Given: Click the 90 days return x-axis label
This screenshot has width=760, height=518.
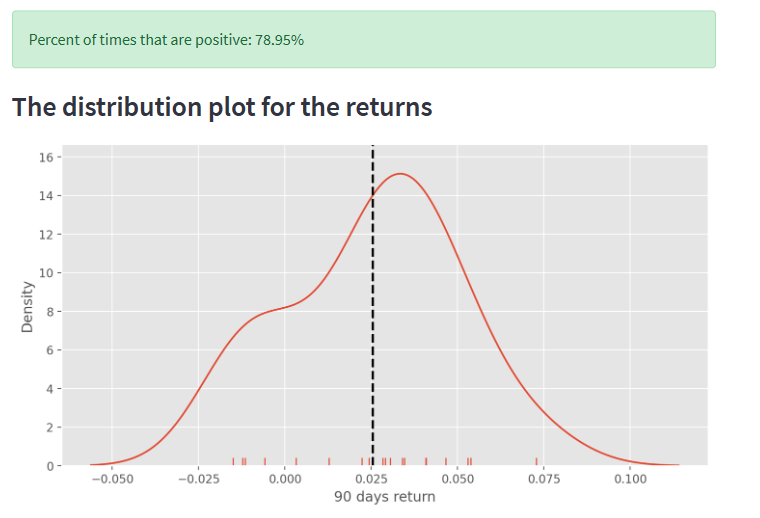Looking at the screenshot, I should pos(385,497).
